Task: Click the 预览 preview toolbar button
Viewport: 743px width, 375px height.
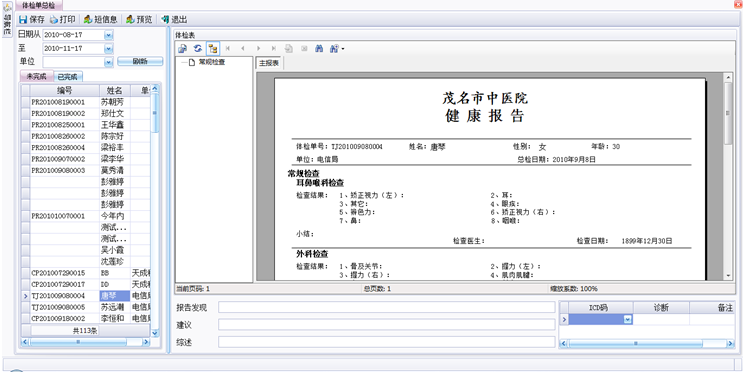Action: coord(139,19)
